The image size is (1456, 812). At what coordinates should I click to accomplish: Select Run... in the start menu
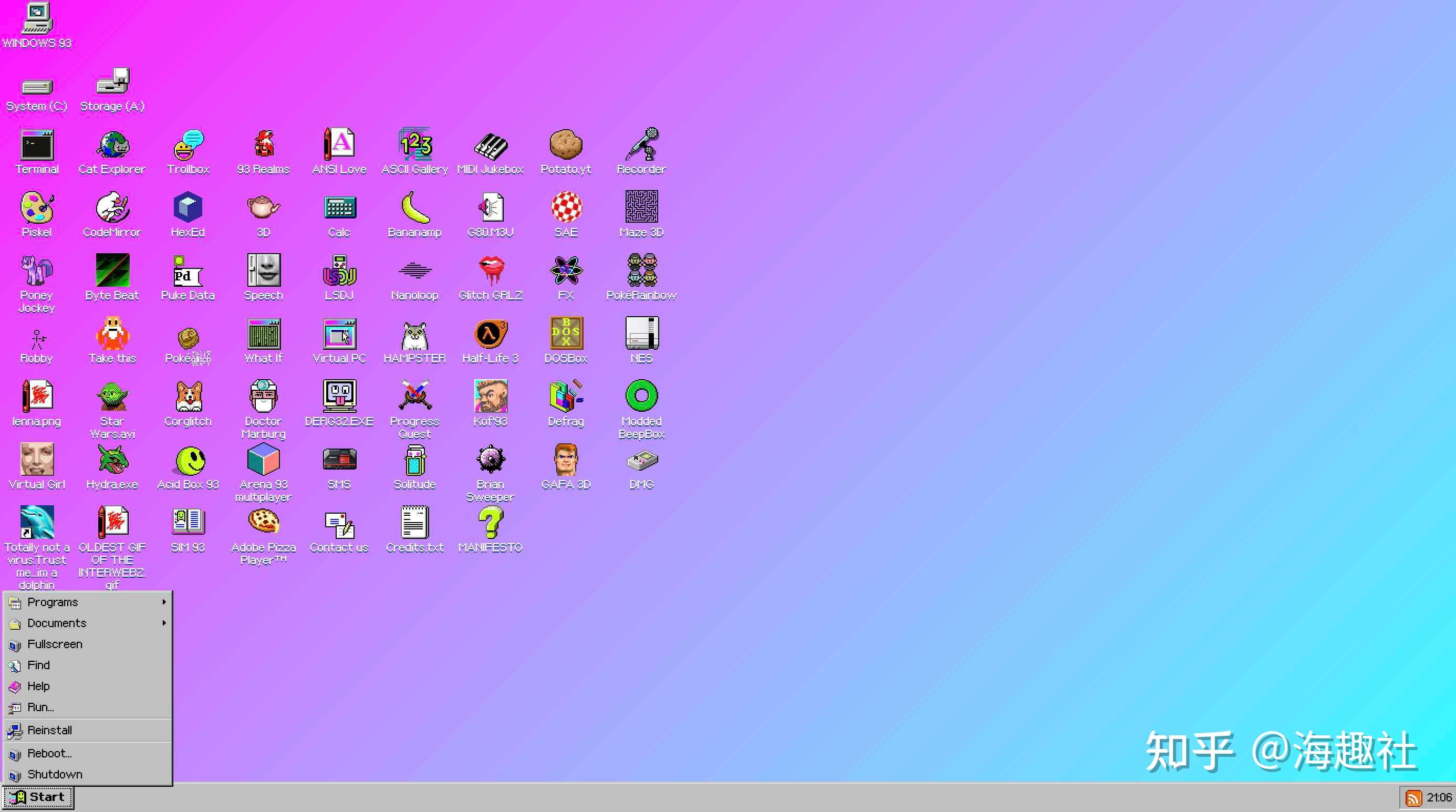[x=40, y=707]
